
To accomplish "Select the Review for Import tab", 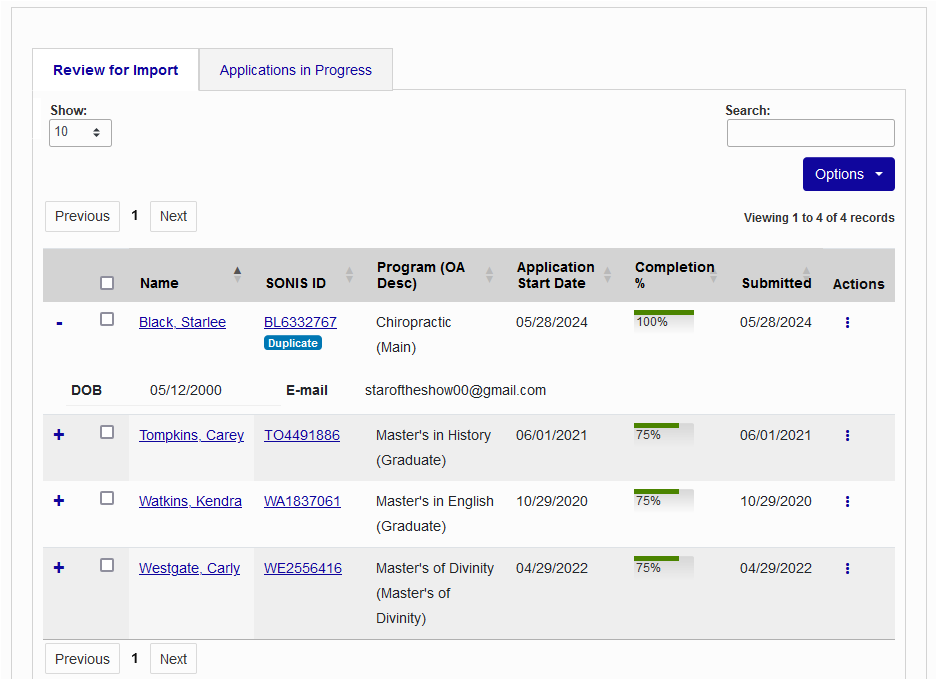I will (x=115, y=70).
